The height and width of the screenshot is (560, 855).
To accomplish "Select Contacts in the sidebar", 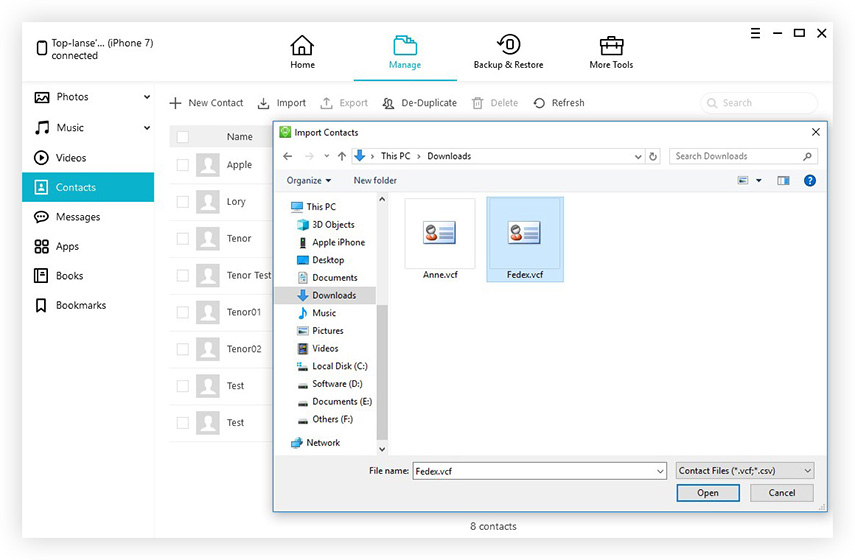I will pyautogui.click(x=88, y=187).
